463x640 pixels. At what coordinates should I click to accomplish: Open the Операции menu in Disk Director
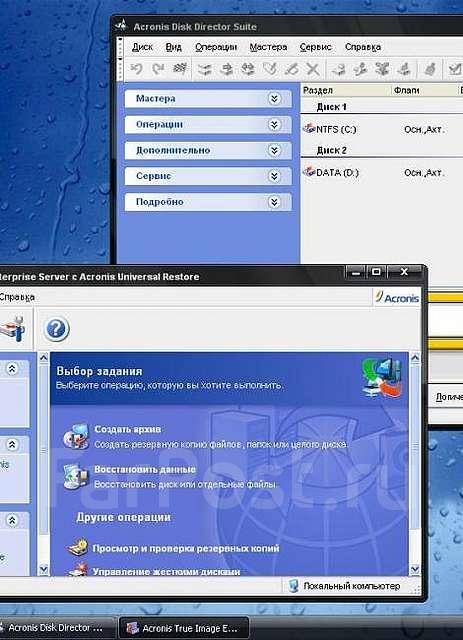[x=216, y=47]
